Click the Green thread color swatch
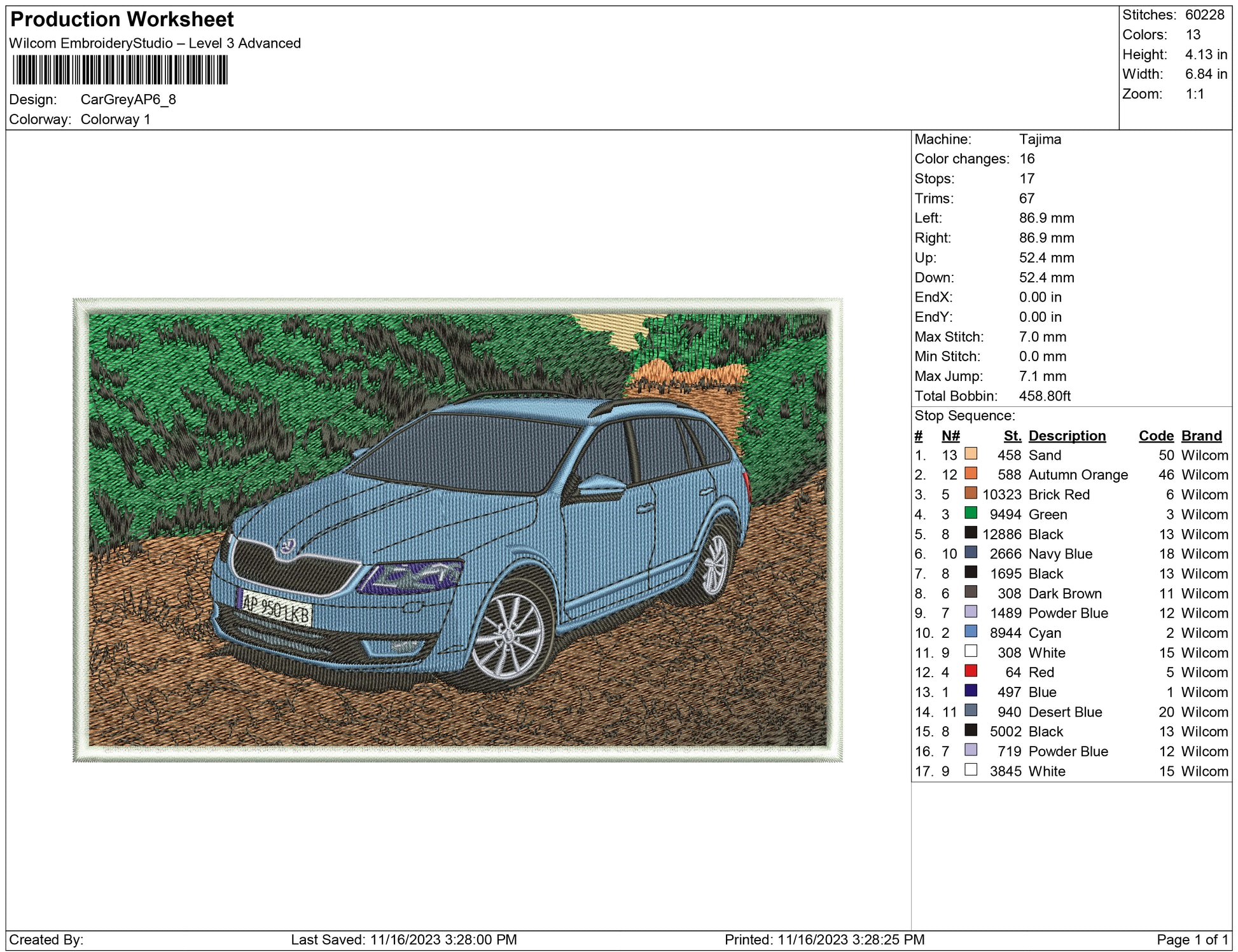 [971, 513]
